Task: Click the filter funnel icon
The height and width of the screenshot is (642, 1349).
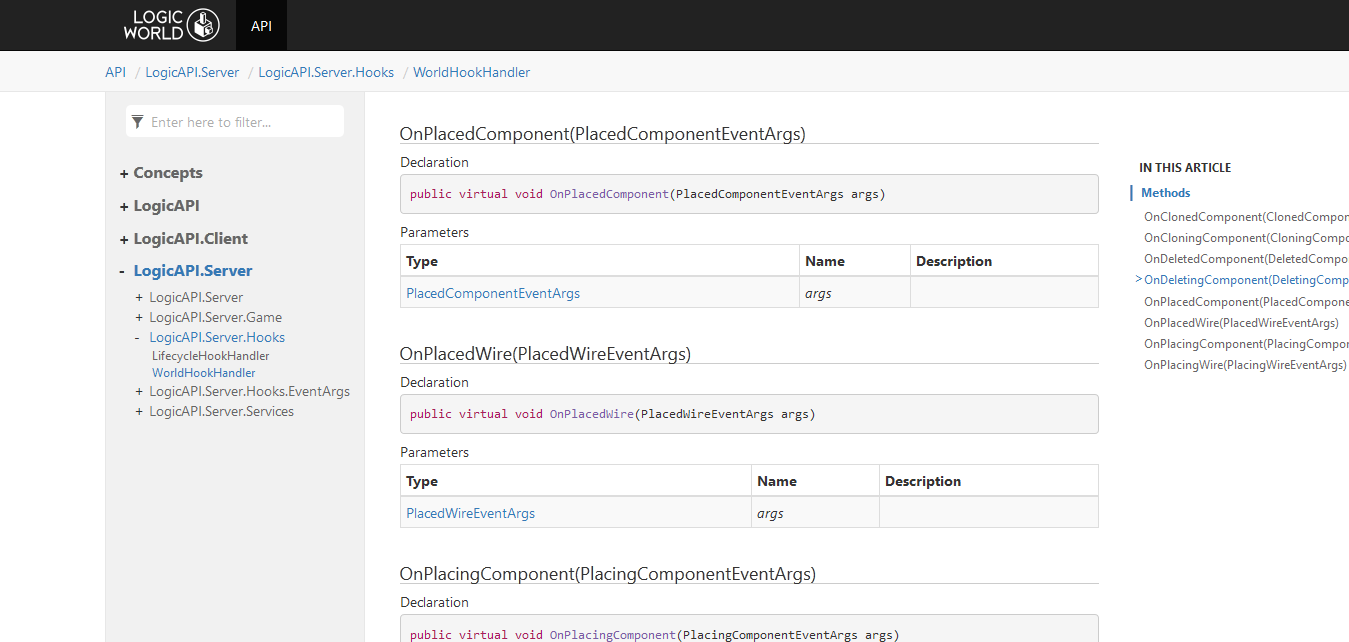Action: coord(138,122)
